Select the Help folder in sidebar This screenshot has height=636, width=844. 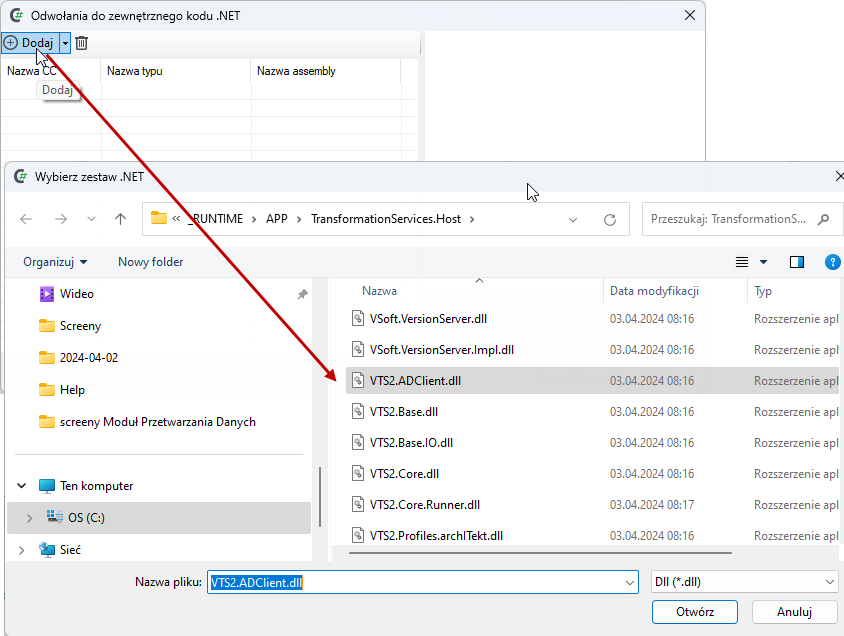tap(72, 390)
